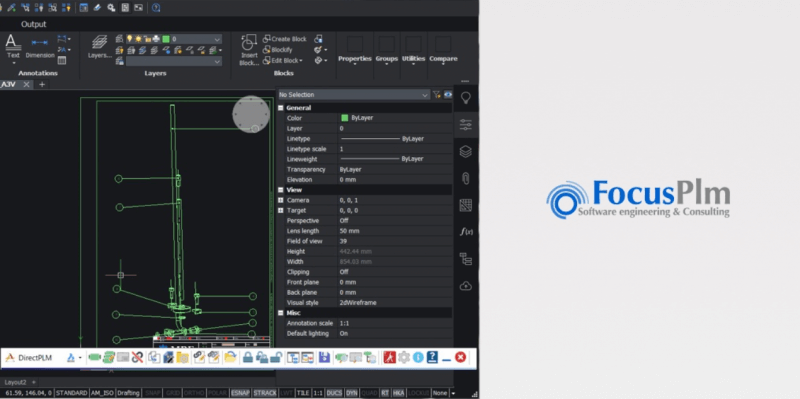Select the Dimension tool
The height and width of the screenshot is (399, 800).
pos(40,47)
